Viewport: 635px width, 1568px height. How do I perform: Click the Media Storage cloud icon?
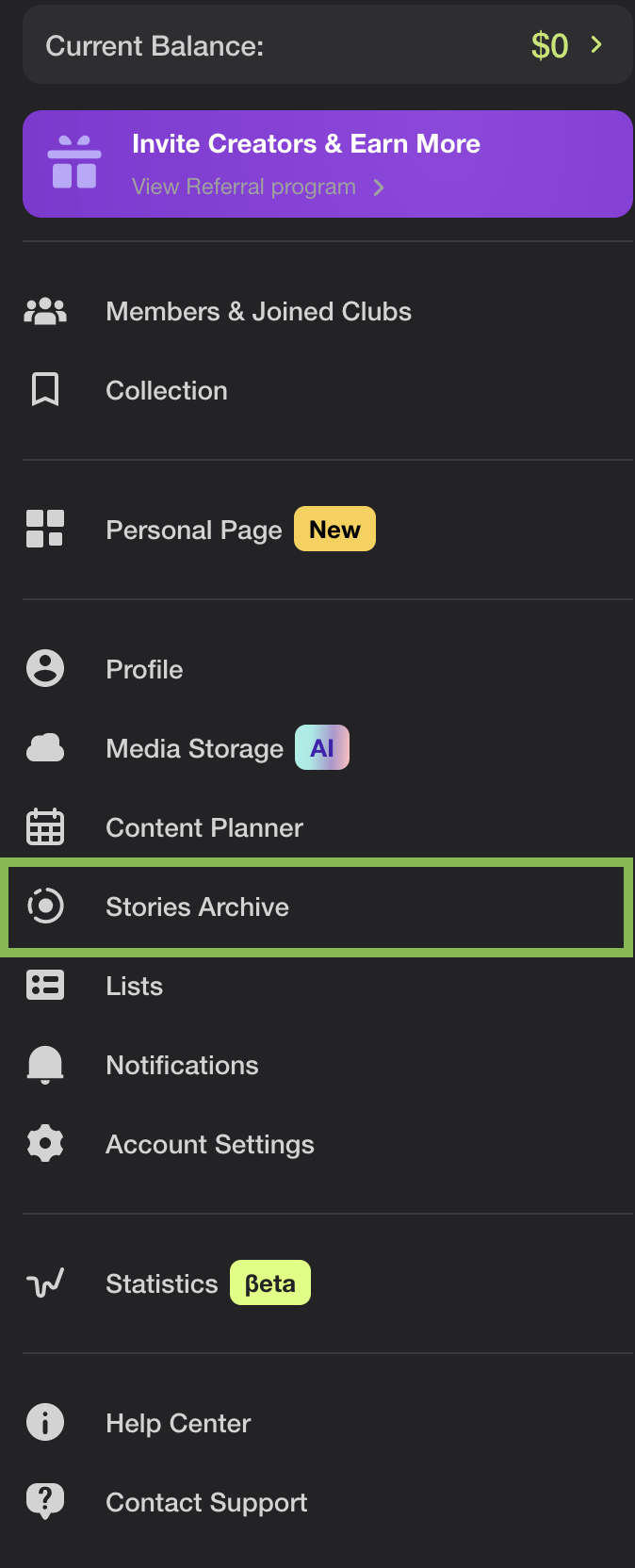point(44,747)
